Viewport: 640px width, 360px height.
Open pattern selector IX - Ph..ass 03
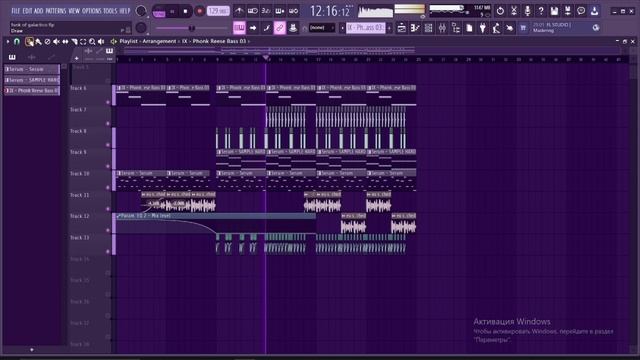366,28
